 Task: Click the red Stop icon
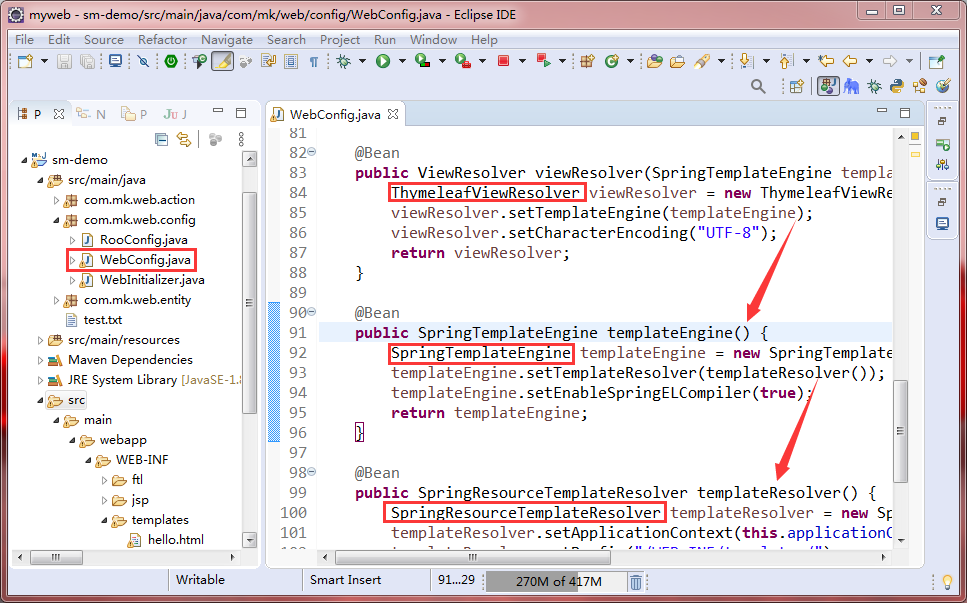tap(503, 61)
